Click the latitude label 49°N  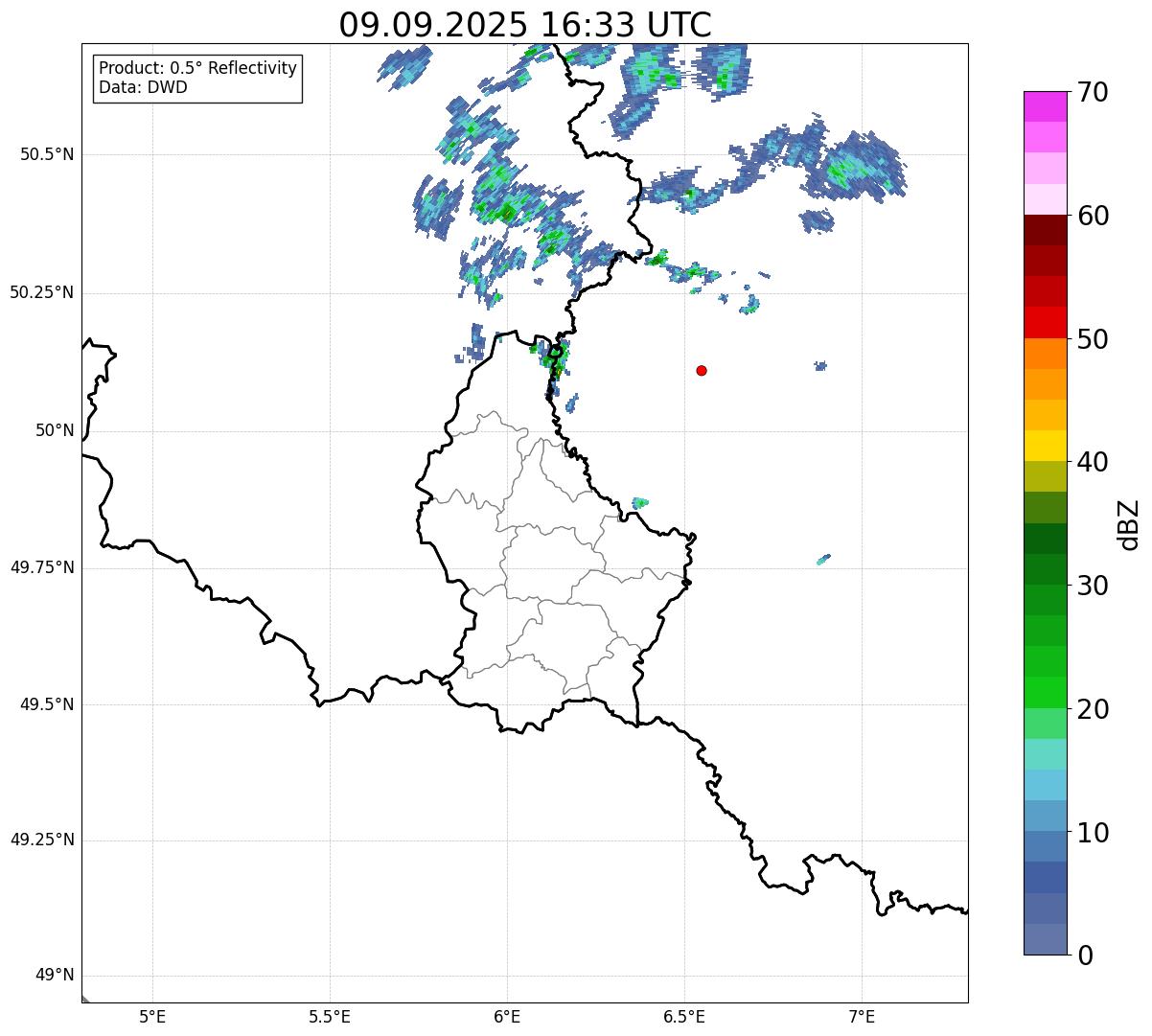[55, 977]
